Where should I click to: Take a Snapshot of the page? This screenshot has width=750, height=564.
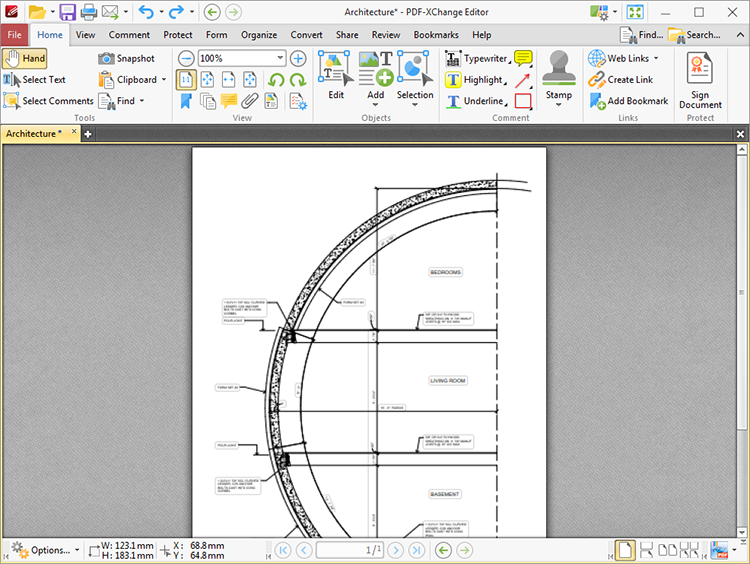coord(126,58)
